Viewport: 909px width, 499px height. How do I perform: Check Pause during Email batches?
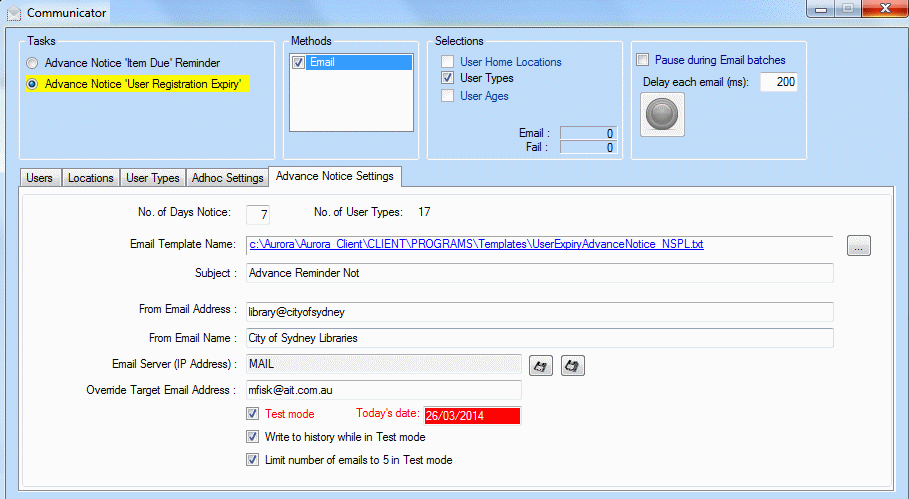click(x=642, y=60)
